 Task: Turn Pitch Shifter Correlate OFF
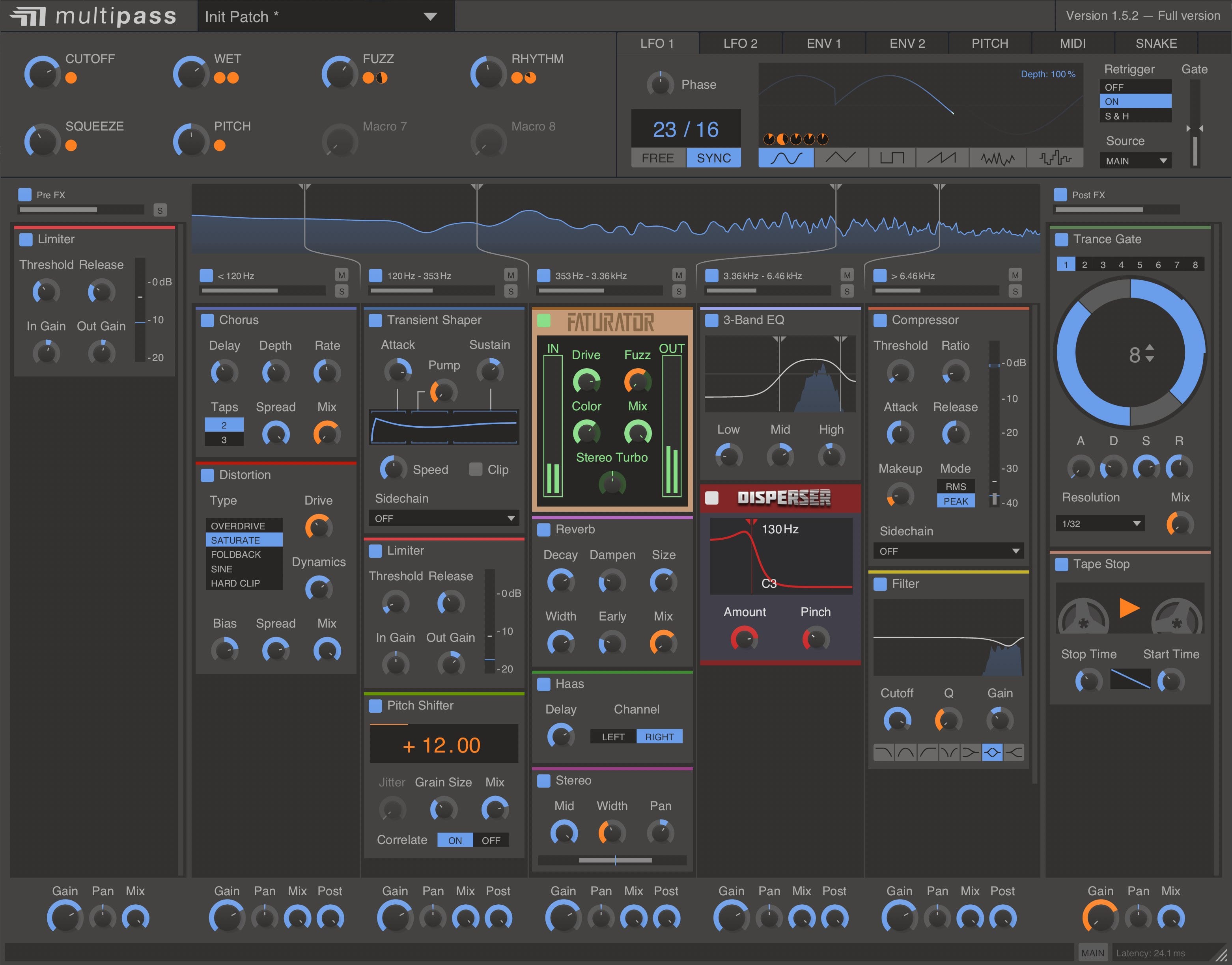click(491, 840)
